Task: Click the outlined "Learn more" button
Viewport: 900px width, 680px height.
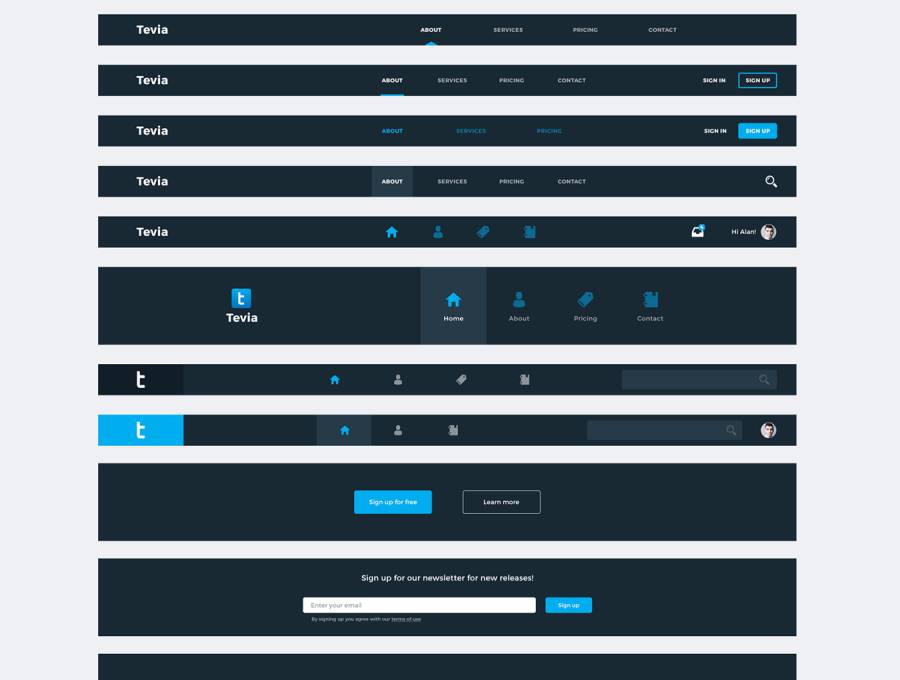Action: tap(501, 502)
